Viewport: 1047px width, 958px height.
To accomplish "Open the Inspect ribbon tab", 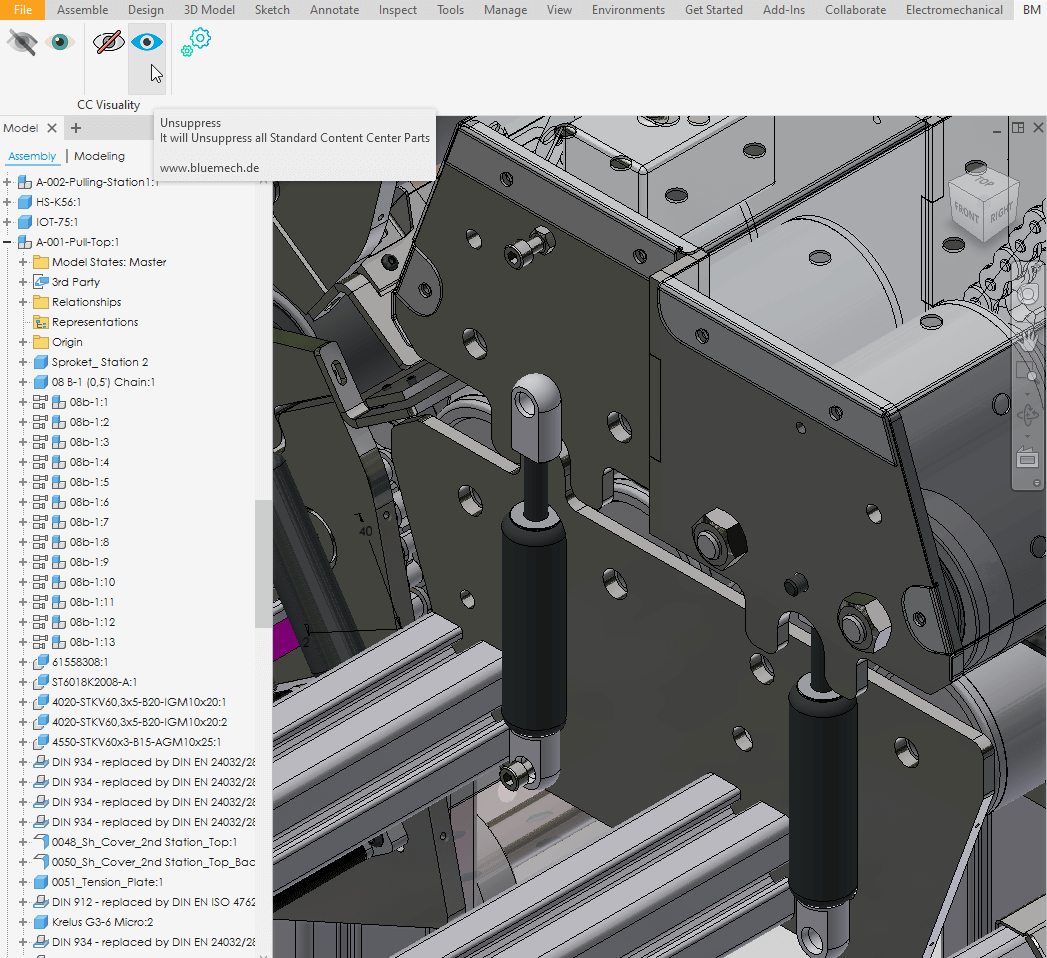I will 398,10.
